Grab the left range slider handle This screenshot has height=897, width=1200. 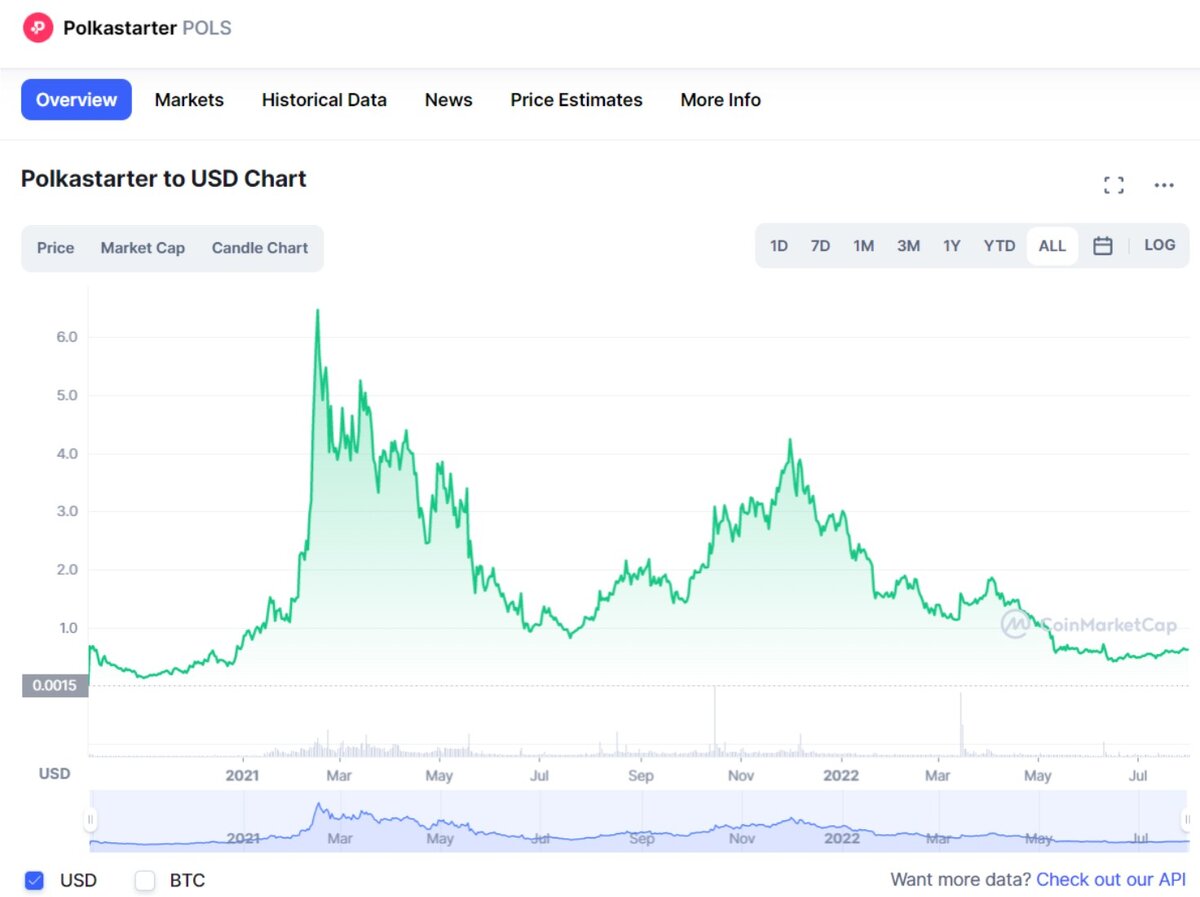click(x=90, y=820)
